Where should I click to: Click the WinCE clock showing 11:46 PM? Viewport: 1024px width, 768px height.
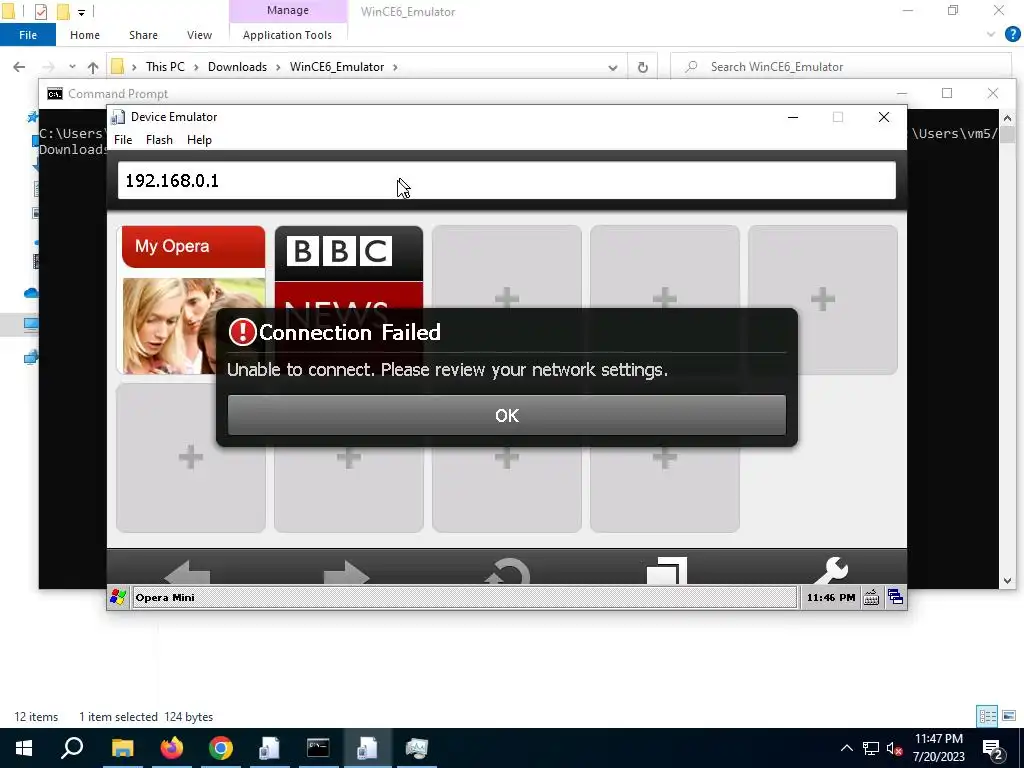(x=831, y=597)
